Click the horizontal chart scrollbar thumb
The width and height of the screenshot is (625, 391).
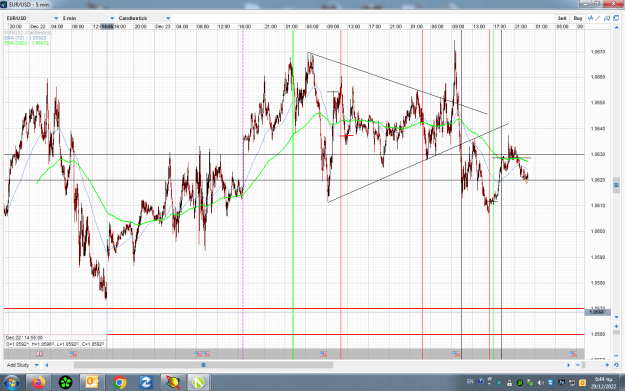203,365
